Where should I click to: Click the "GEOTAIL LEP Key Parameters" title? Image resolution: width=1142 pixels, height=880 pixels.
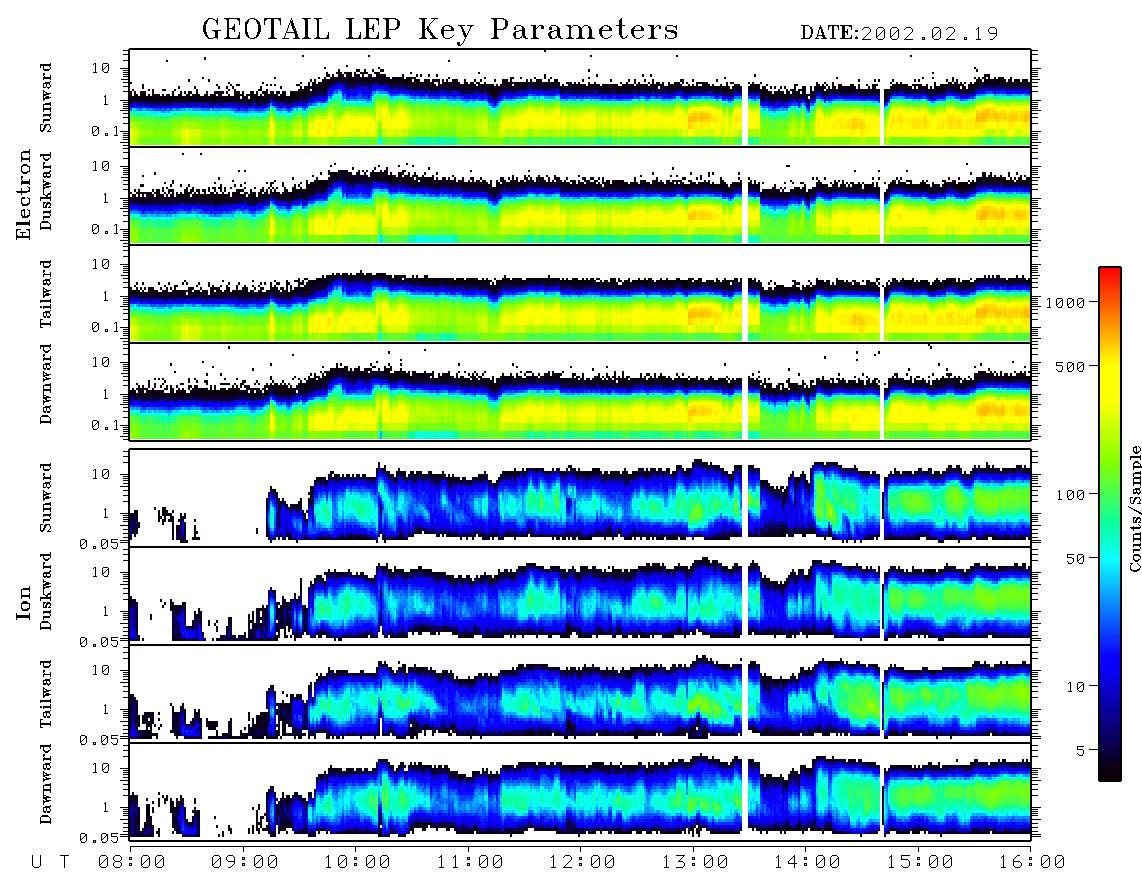[x=440, y=30]
